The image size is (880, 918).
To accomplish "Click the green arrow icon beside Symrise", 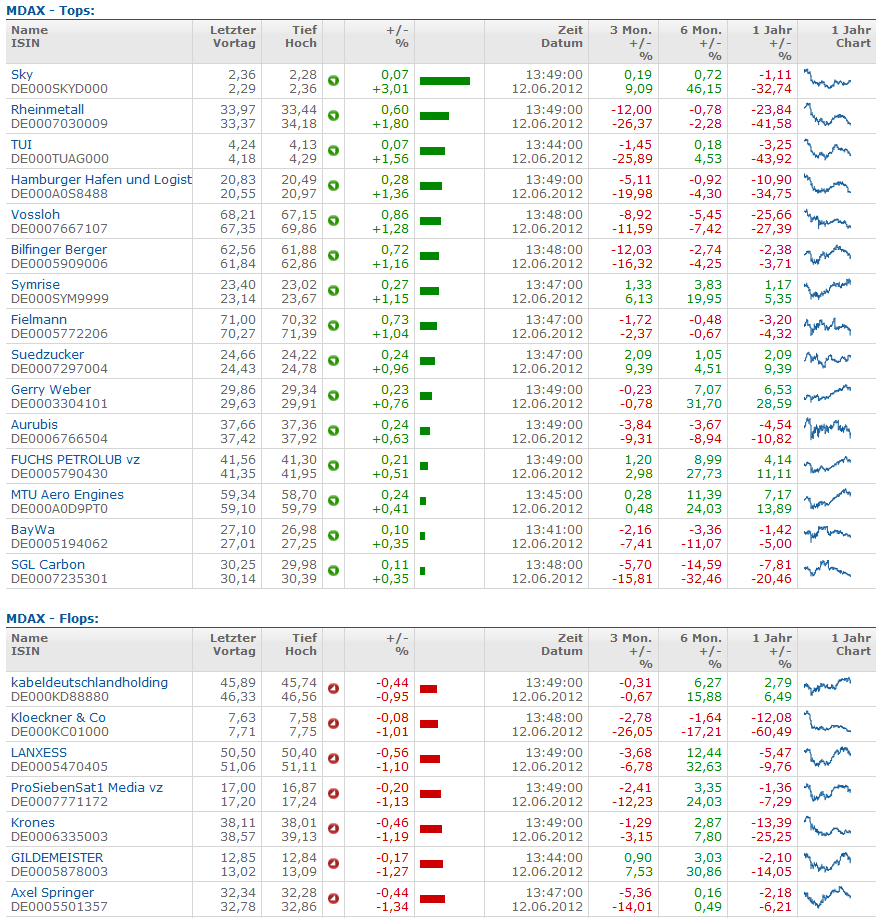I will coord(333,291).
